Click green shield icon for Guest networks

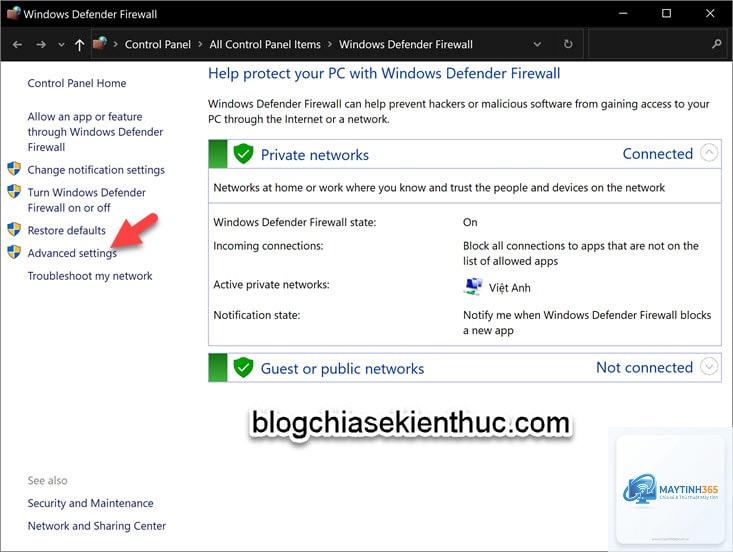[243, 367]
